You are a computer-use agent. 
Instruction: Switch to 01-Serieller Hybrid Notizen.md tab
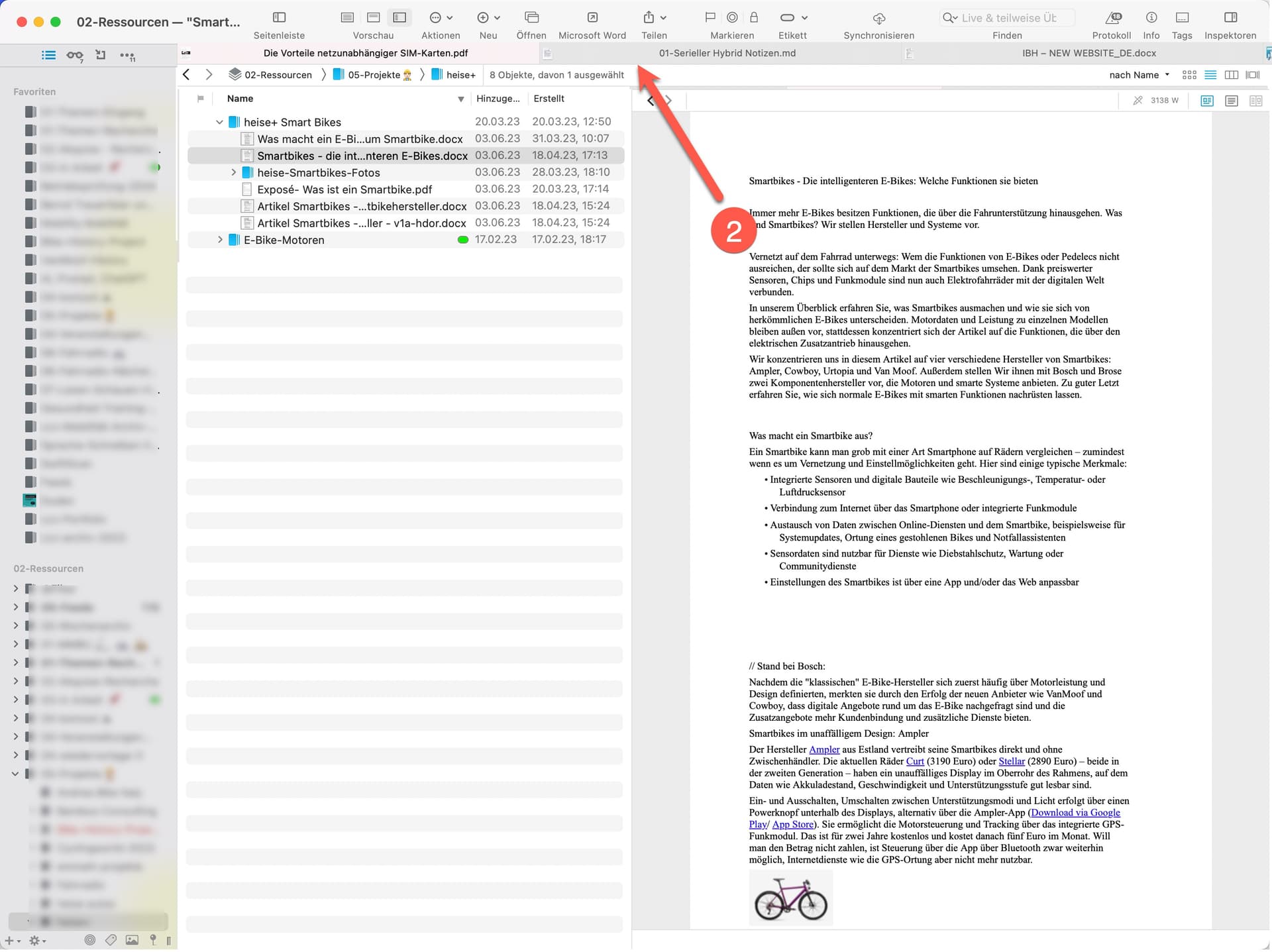[x=727, y=53]
